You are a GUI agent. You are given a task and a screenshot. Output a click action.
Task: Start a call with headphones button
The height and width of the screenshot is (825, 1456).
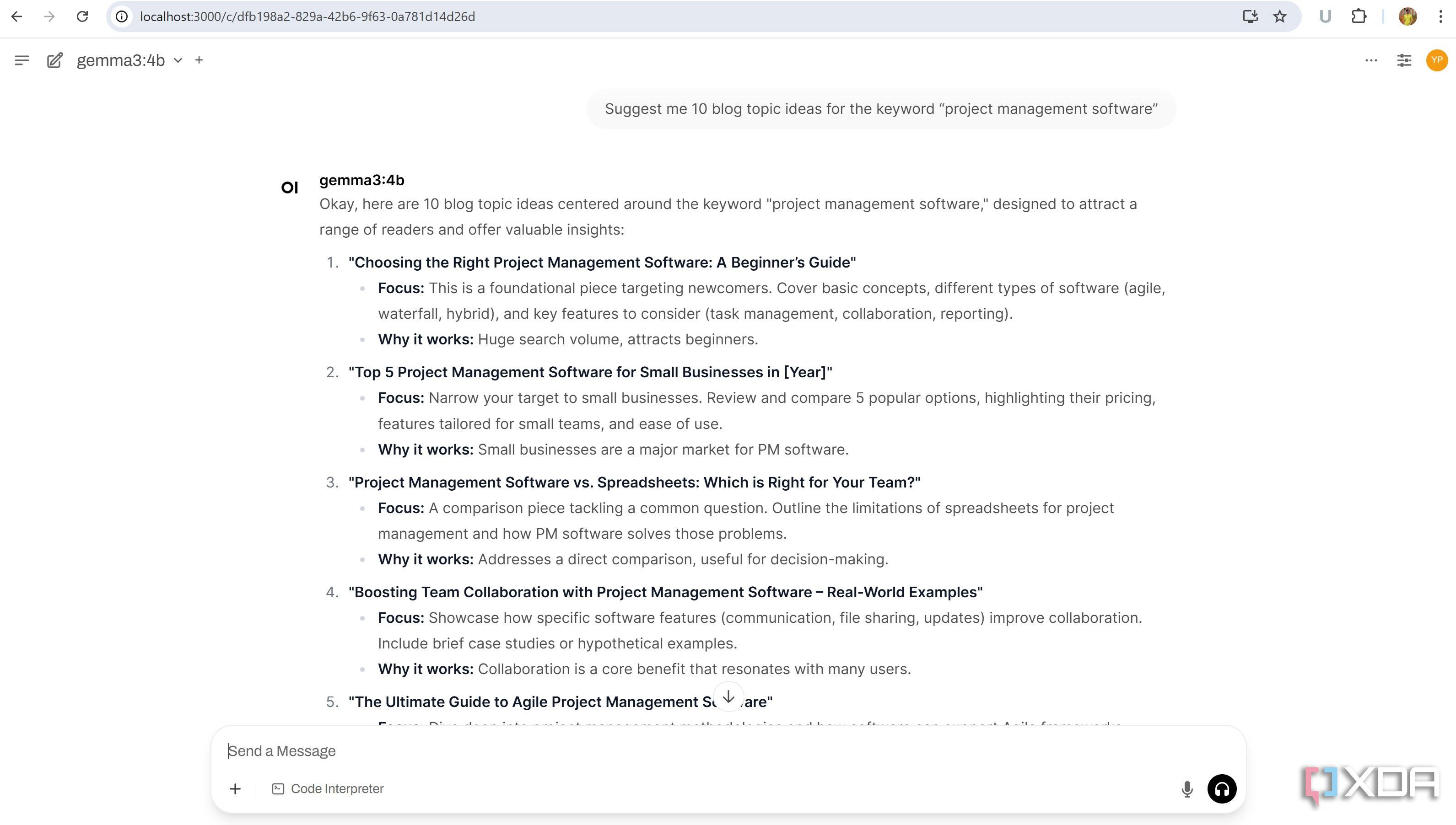click(x=1222, y=789)
